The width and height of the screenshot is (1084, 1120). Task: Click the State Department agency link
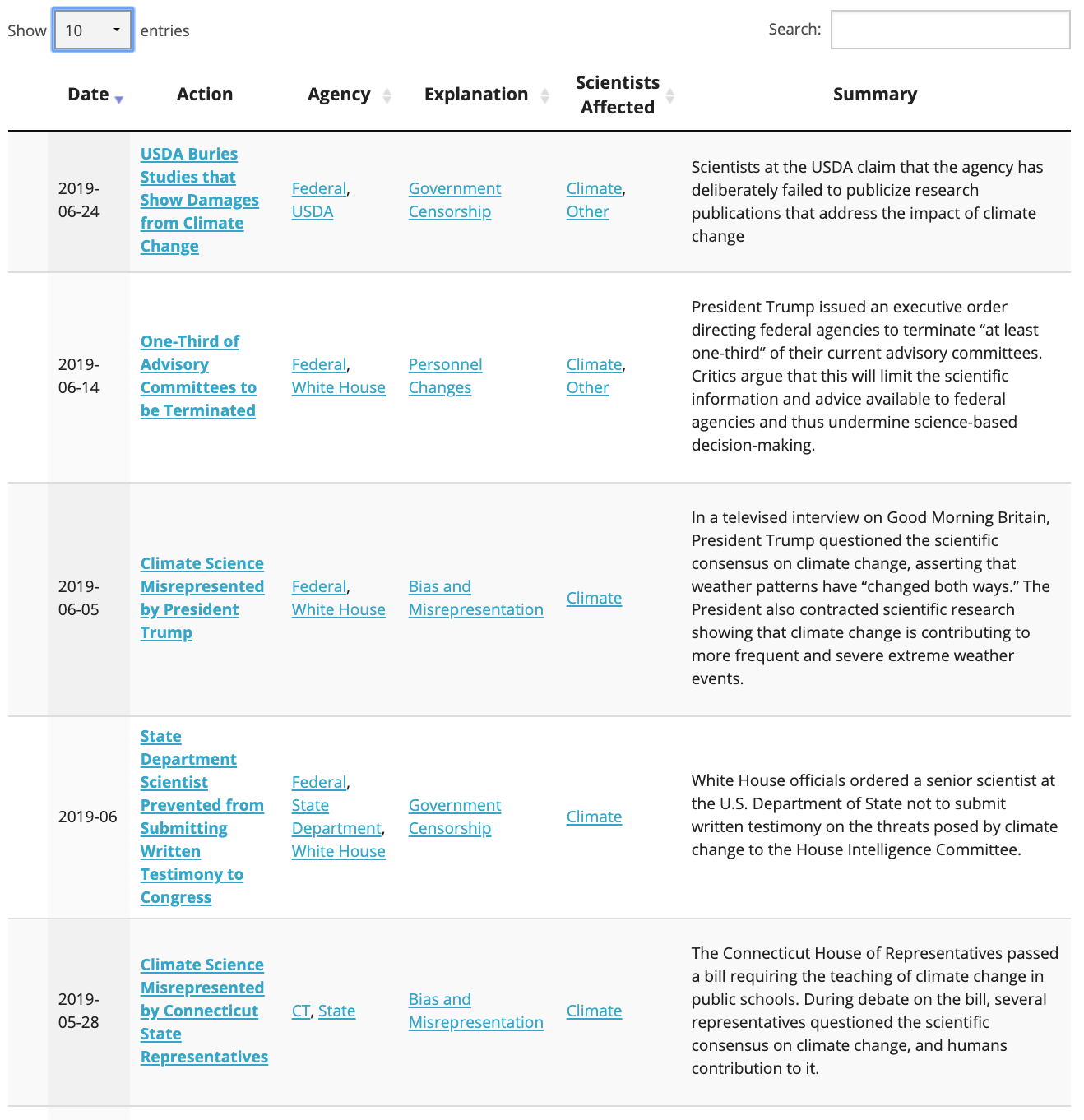click(x=336, y=817)
